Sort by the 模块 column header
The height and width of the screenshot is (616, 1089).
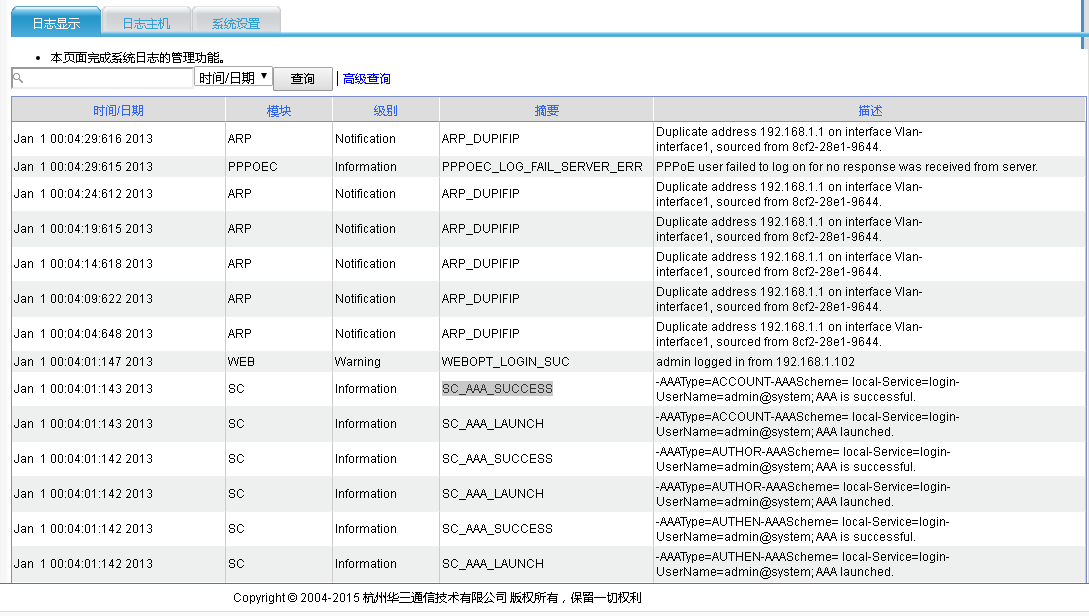click(279, 111)
